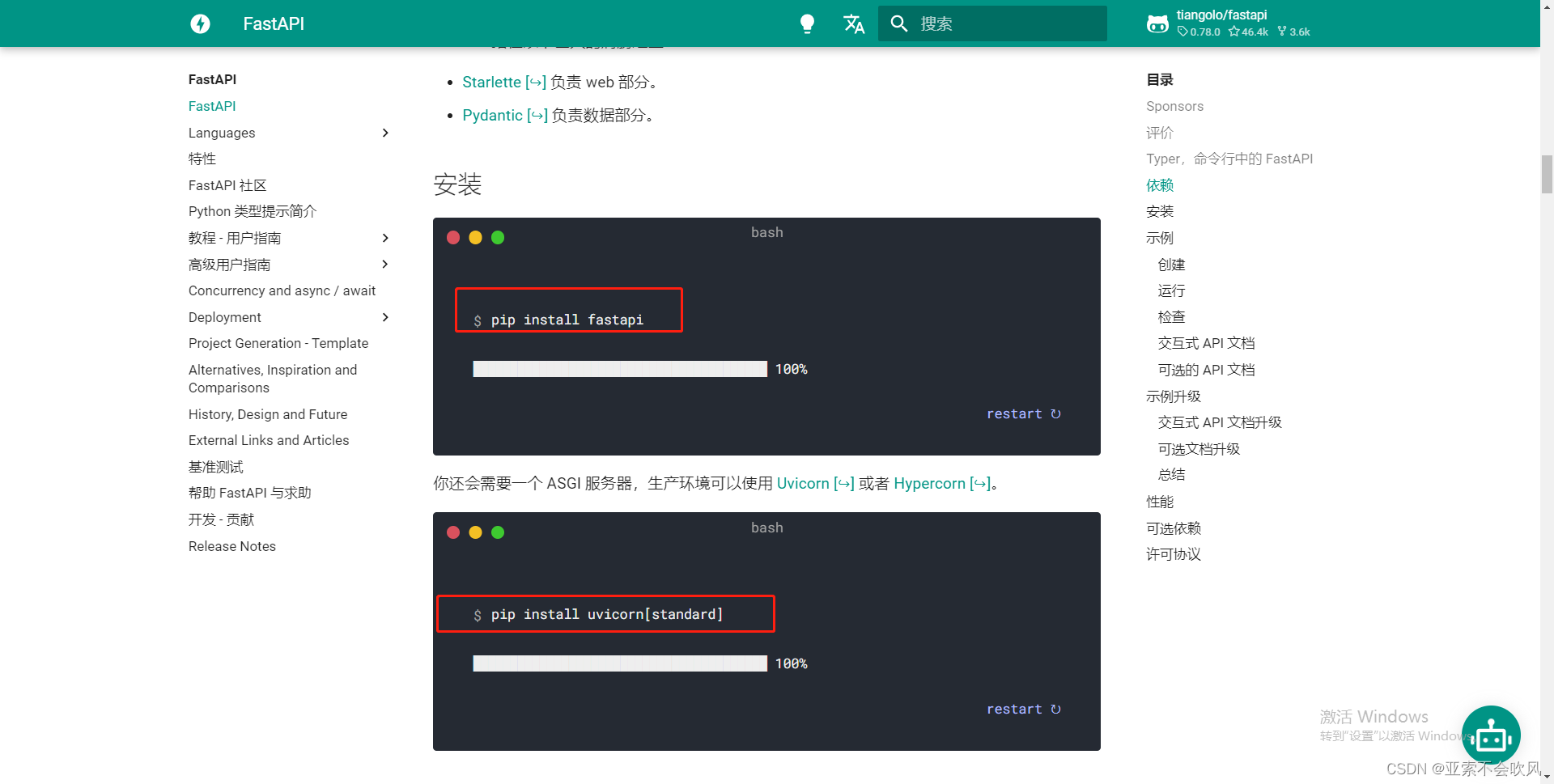This screenshot has height=784, width=1554.
Task: Click green dot on first bash terminal
Action: (498, 237)
